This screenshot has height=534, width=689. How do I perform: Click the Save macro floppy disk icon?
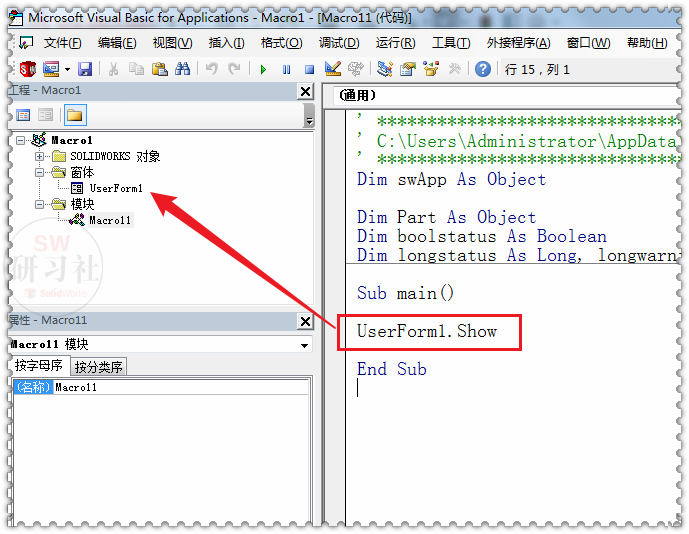[x=85, y=69]
